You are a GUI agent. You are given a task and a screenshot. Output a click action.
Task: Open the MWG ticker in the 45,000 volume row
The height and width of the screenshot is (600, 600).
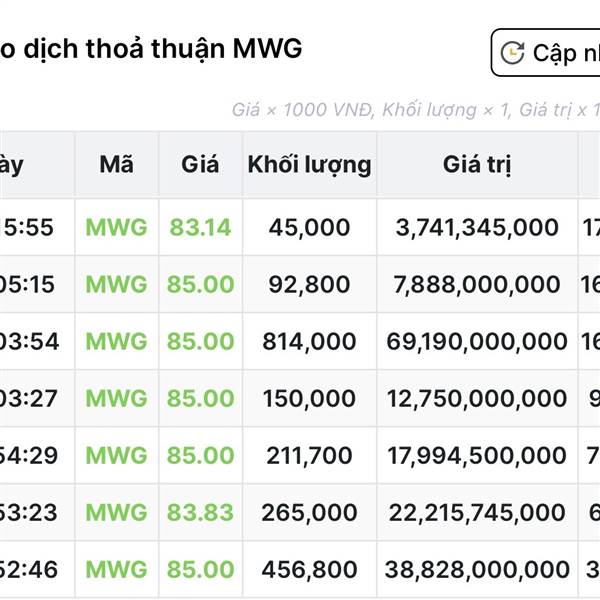pos(116,227)
